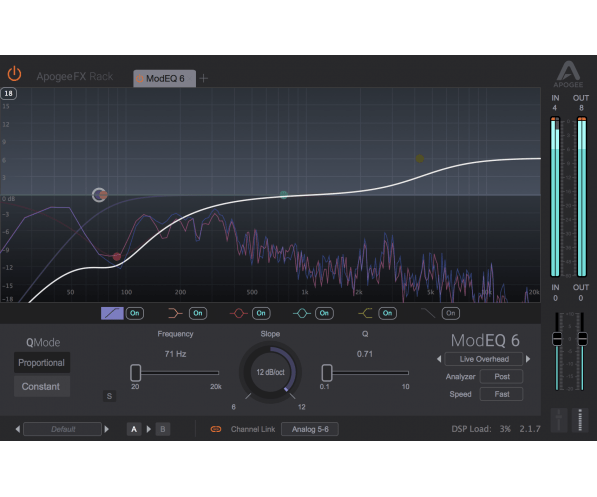This screenshot has width=597, height=497.
Task: Click the ModEQ 6 tab power icon
Action: coord(140,78)
